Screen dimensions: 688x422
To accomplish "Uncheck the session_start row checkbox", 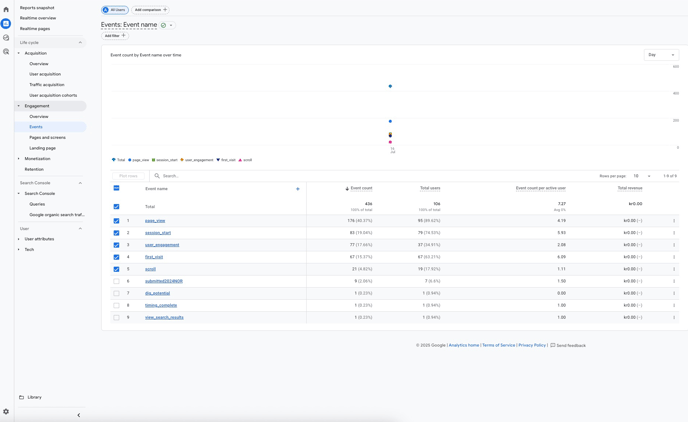I will (x=116, y=233).
